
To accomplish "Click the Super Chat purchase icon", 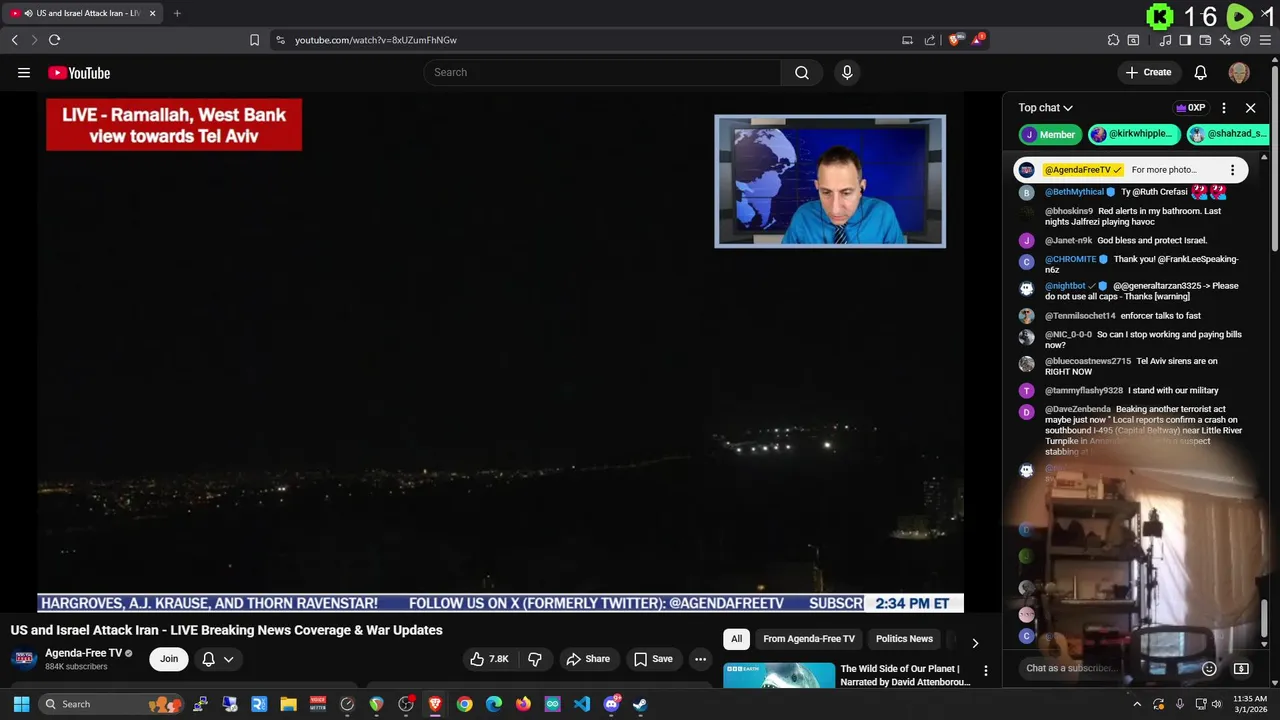I will (x=1241, y=668).
